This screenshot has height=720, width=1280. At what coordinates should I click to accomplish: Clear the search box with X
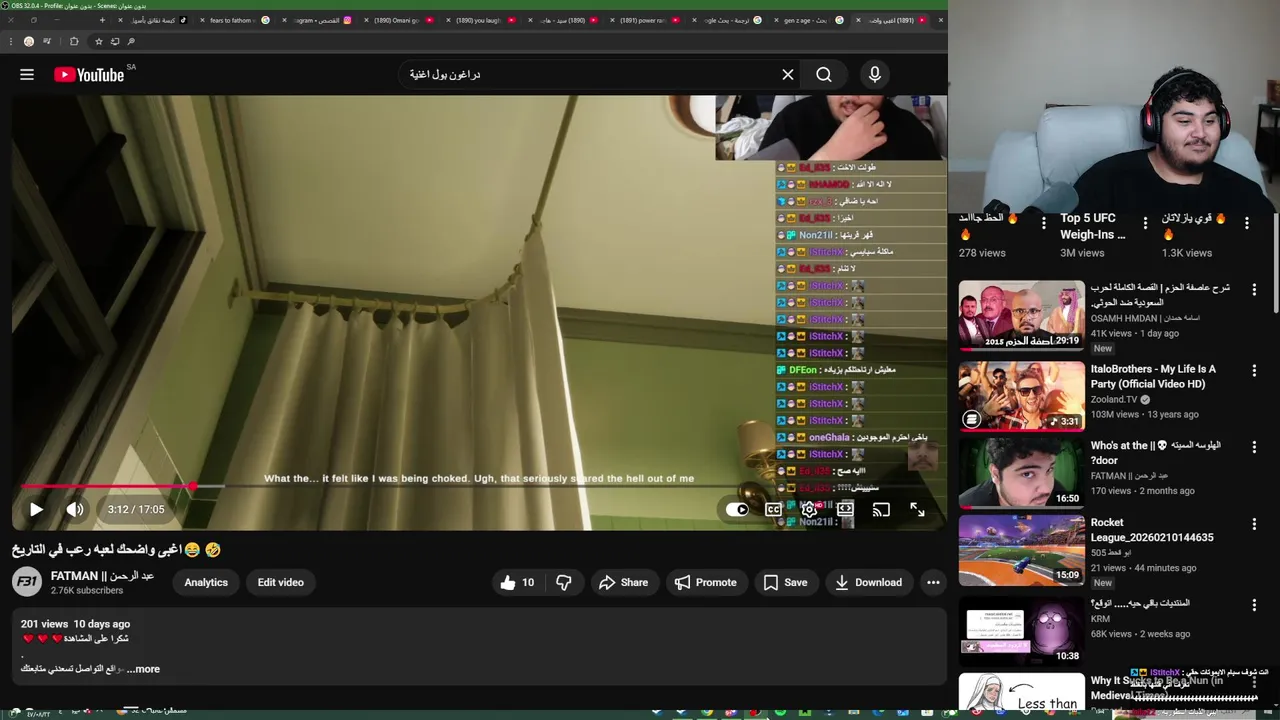point(788,75)
